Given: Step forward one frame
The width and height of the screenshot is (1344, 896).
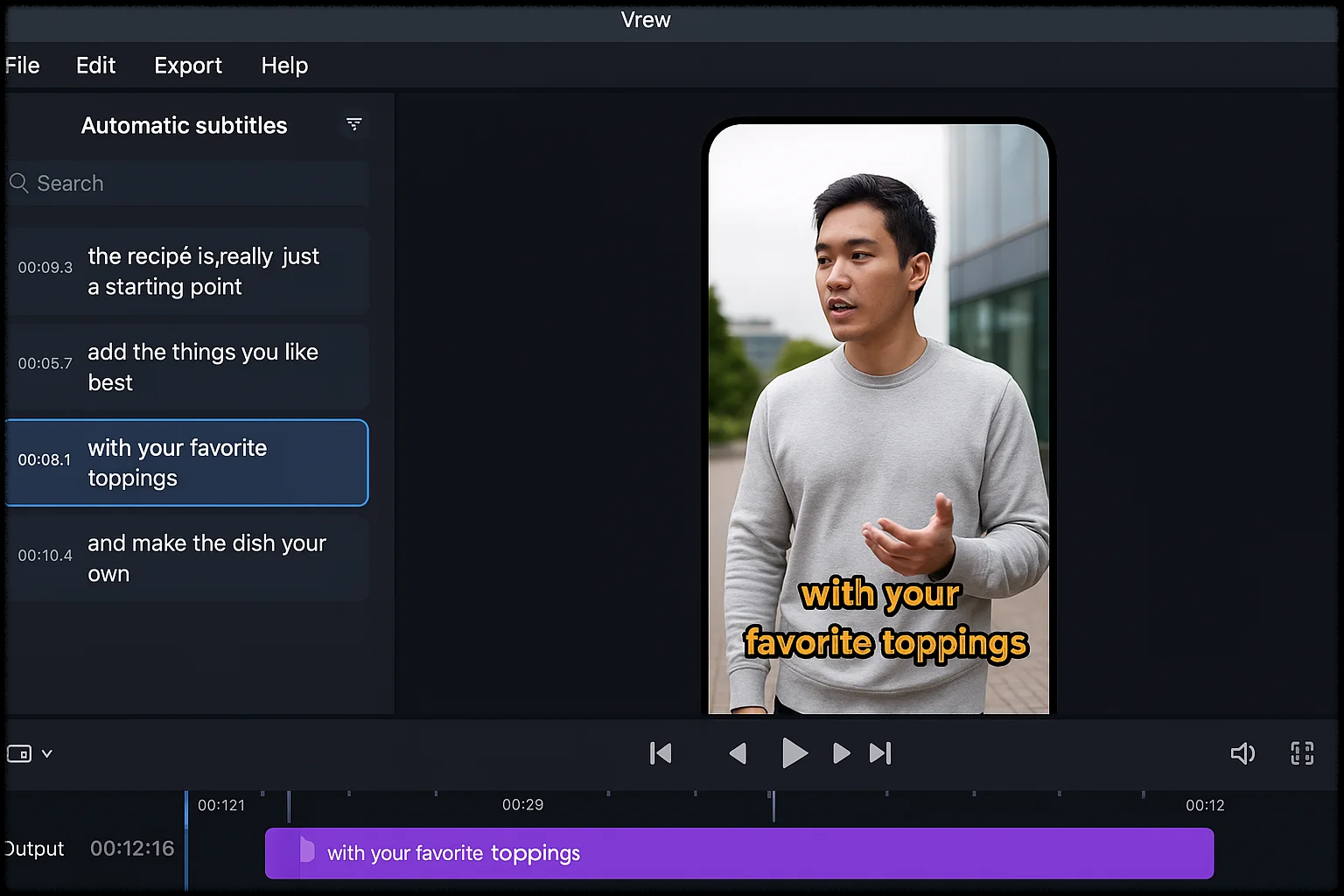Looking at the screenshot, I should point(841,753).
